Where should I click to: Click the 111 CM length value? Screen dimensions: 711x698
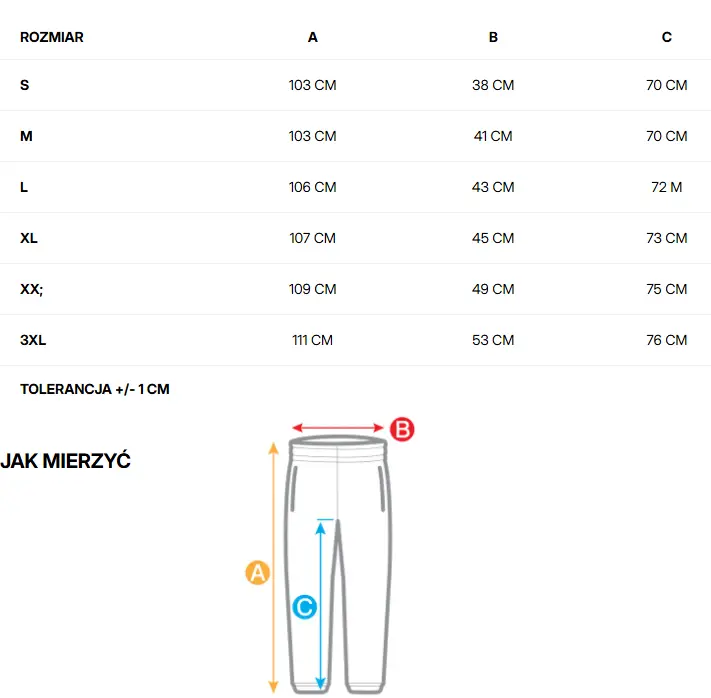click(313, 340)
